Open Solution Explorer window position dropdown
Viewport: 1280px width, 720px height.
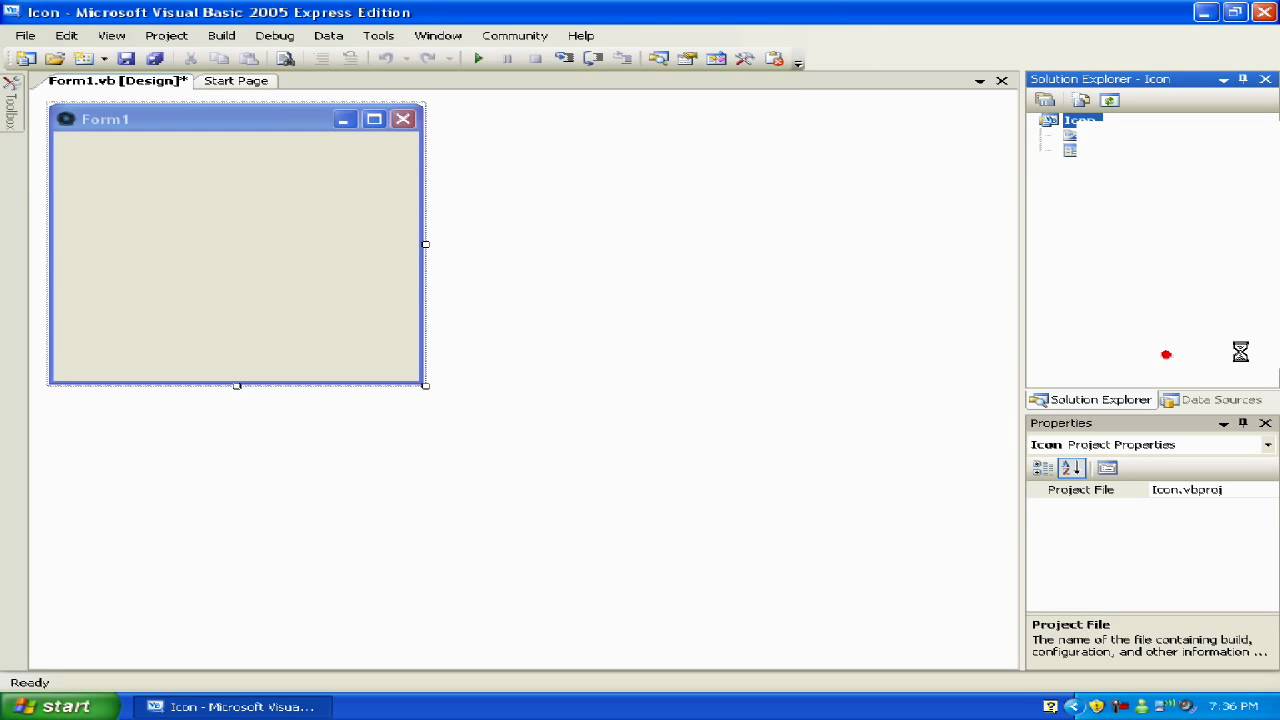(x=1223, y=79)
